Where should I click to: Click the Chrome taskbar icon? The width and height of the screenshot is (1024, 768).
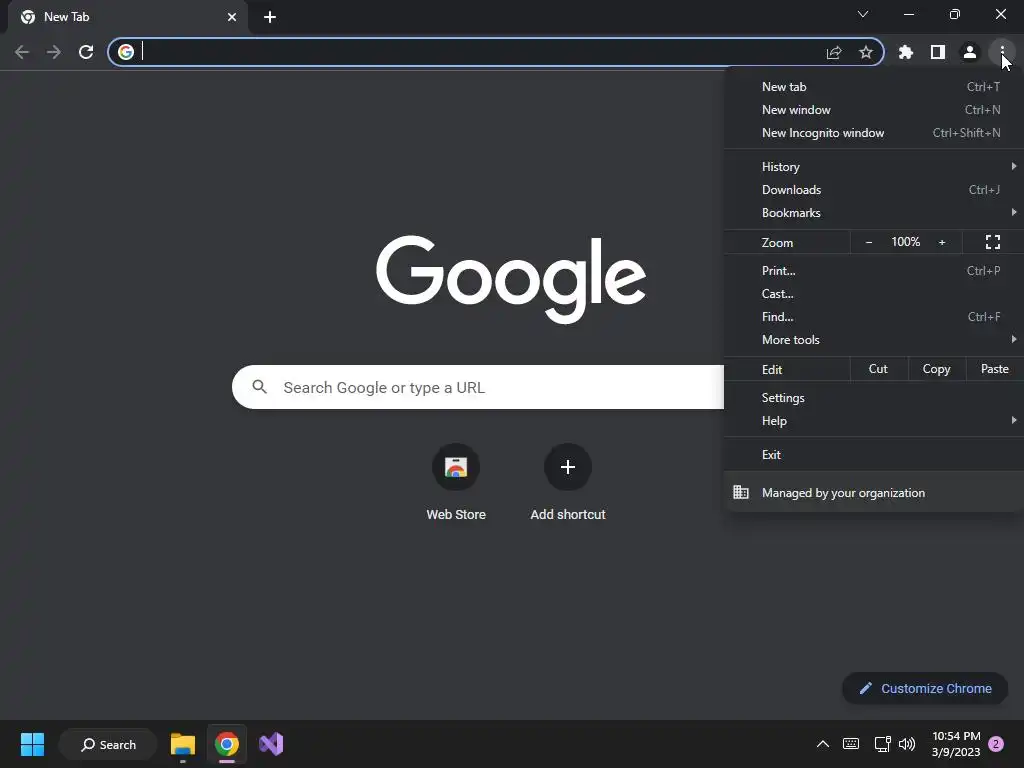pos(227,744)
